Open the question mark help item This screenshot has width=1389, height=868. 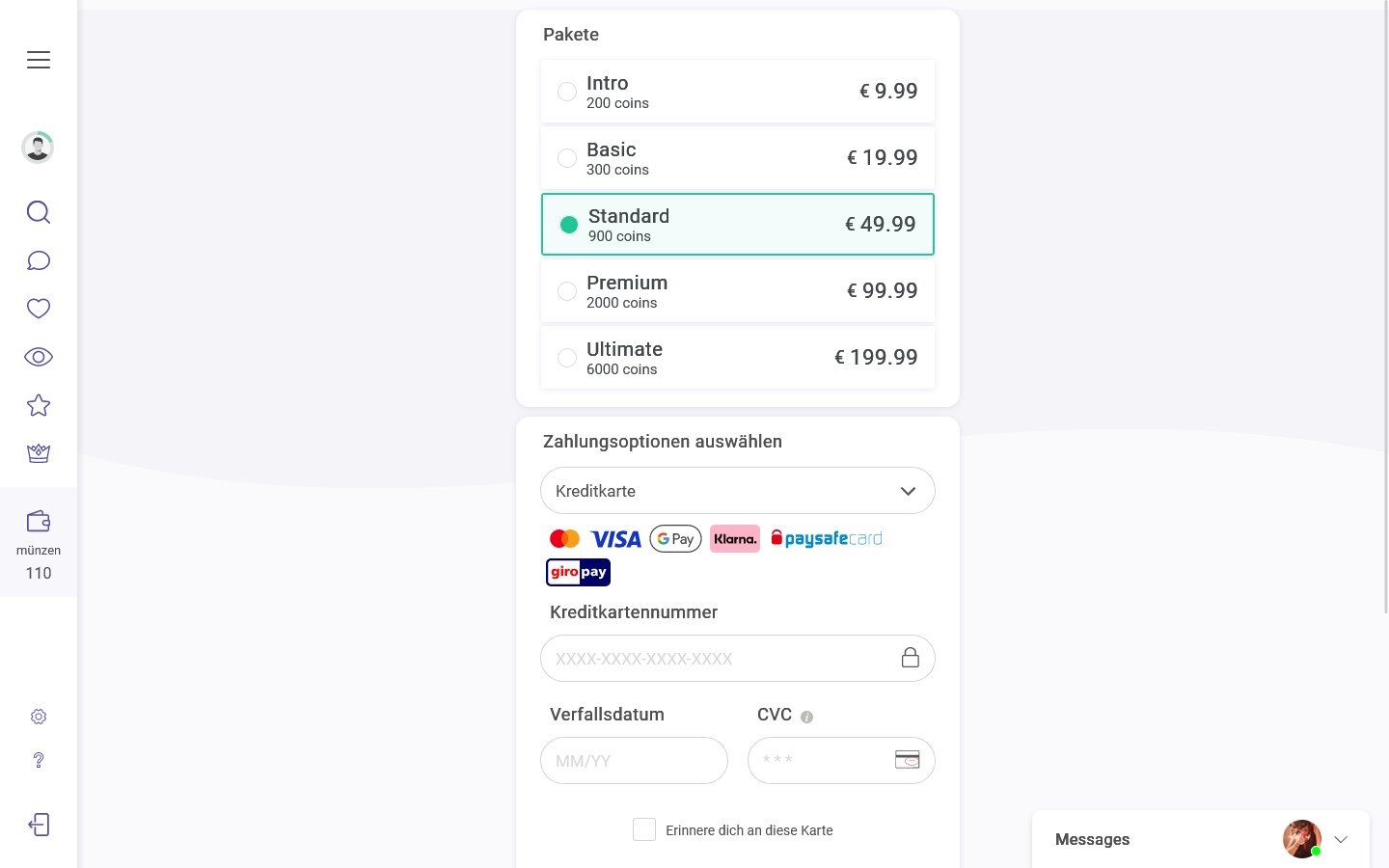pos(39,760)
